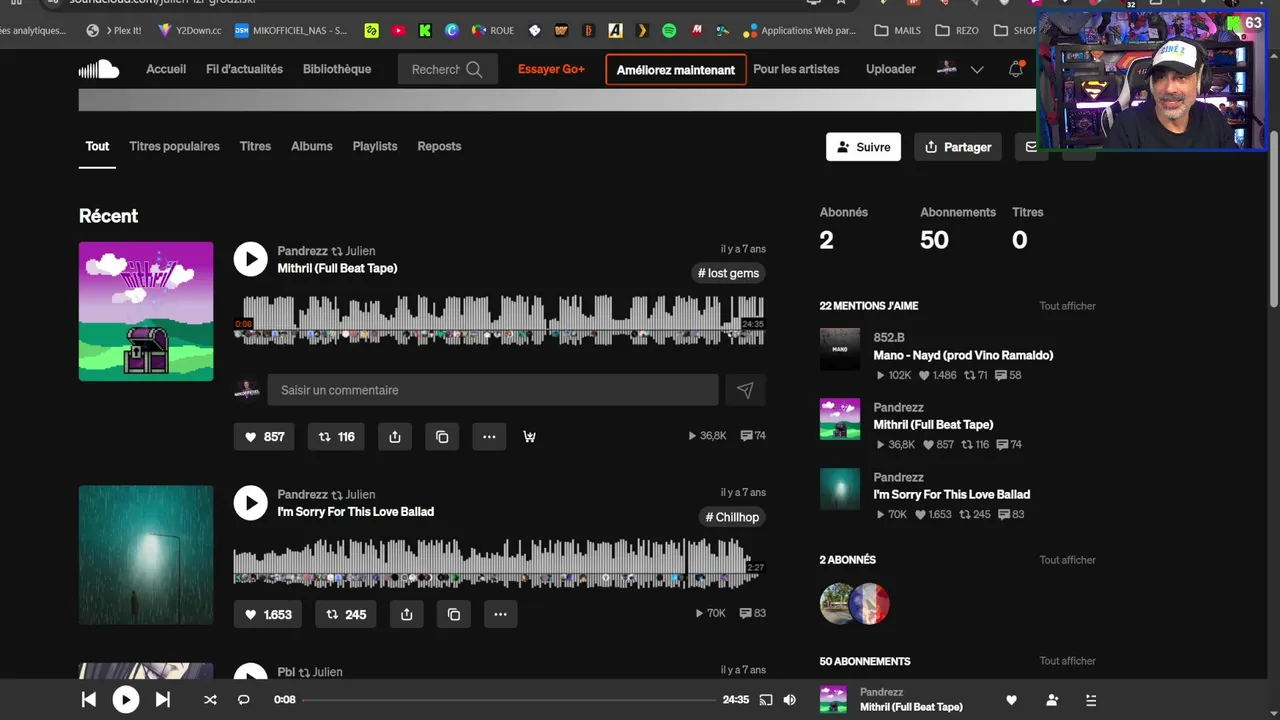
Task: Click the player progress bar
Action: coord(509,700)
